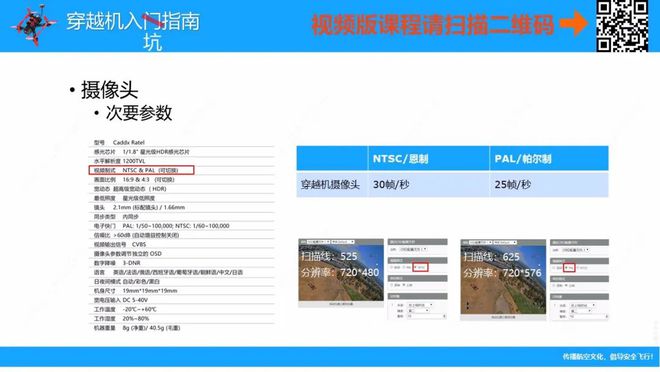Click the drone logo in the header
Screen dimensions: 660x372
(x=33, y=24)
